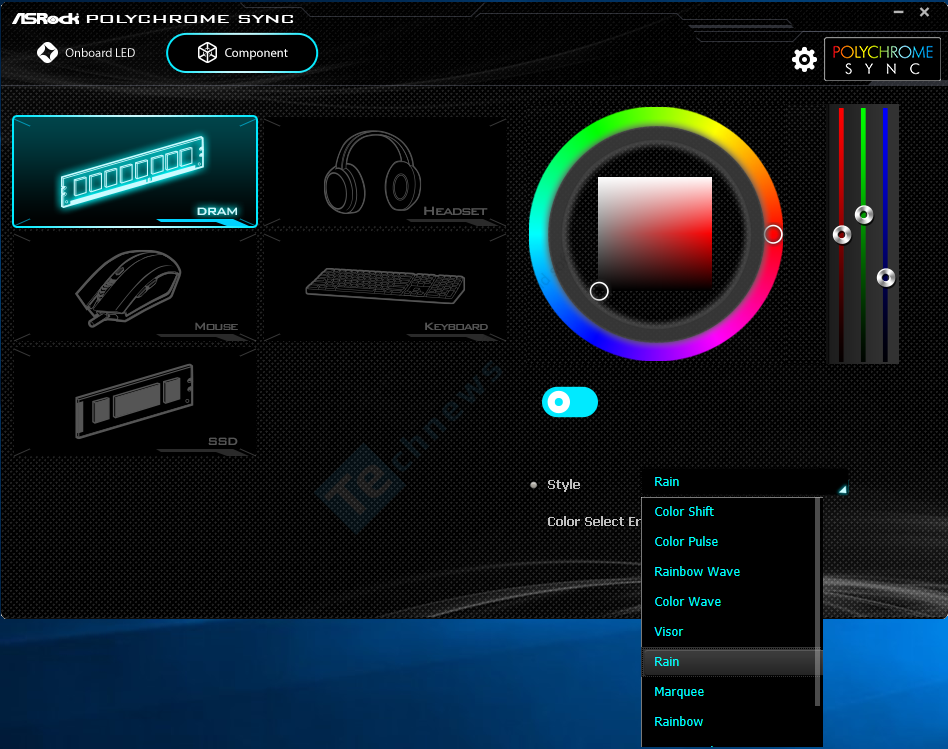Click the Polychrome Sync logo

882,59
